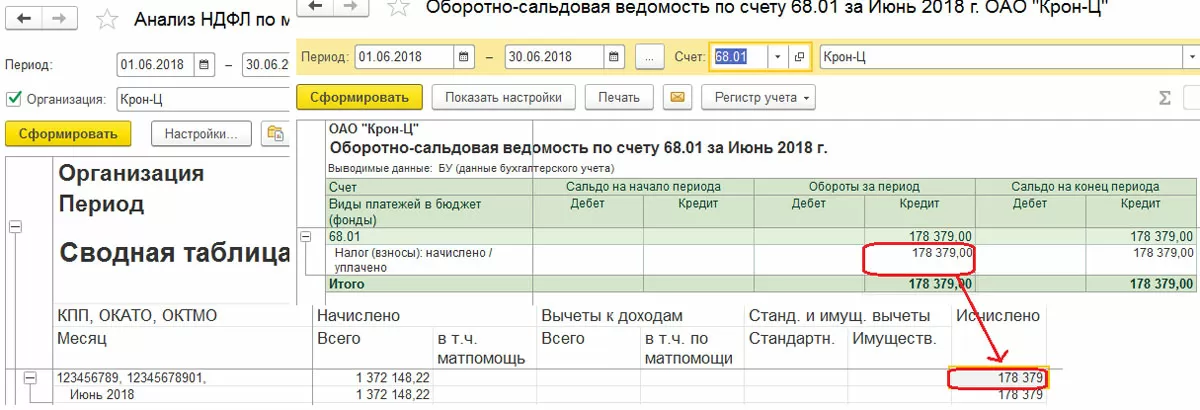Click Показать настройки button
Viewport: 1200px width, 410px height.
click(x=504, y=97)
